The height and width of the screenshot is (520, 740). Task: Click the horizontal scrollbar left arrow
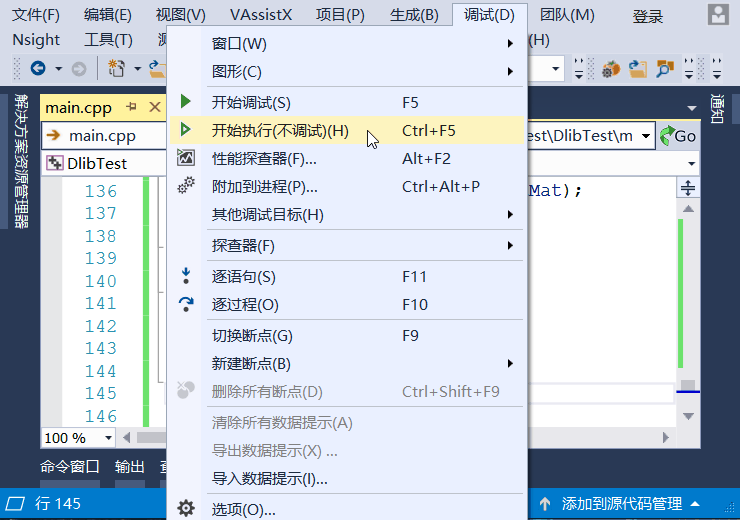(126, 438)
